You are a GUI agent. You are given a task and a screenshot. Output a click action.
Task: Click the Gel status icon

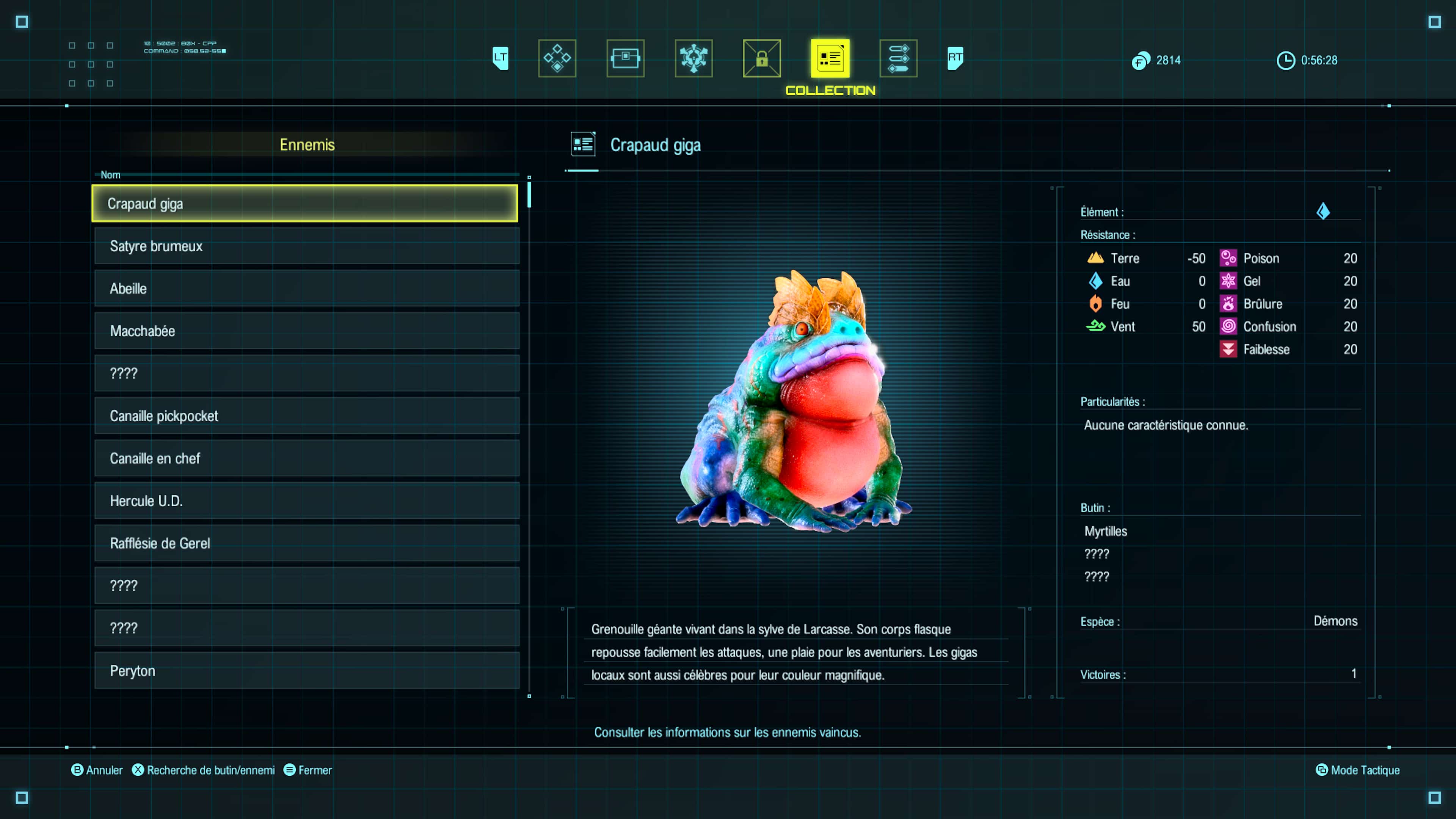[1228, 281]
